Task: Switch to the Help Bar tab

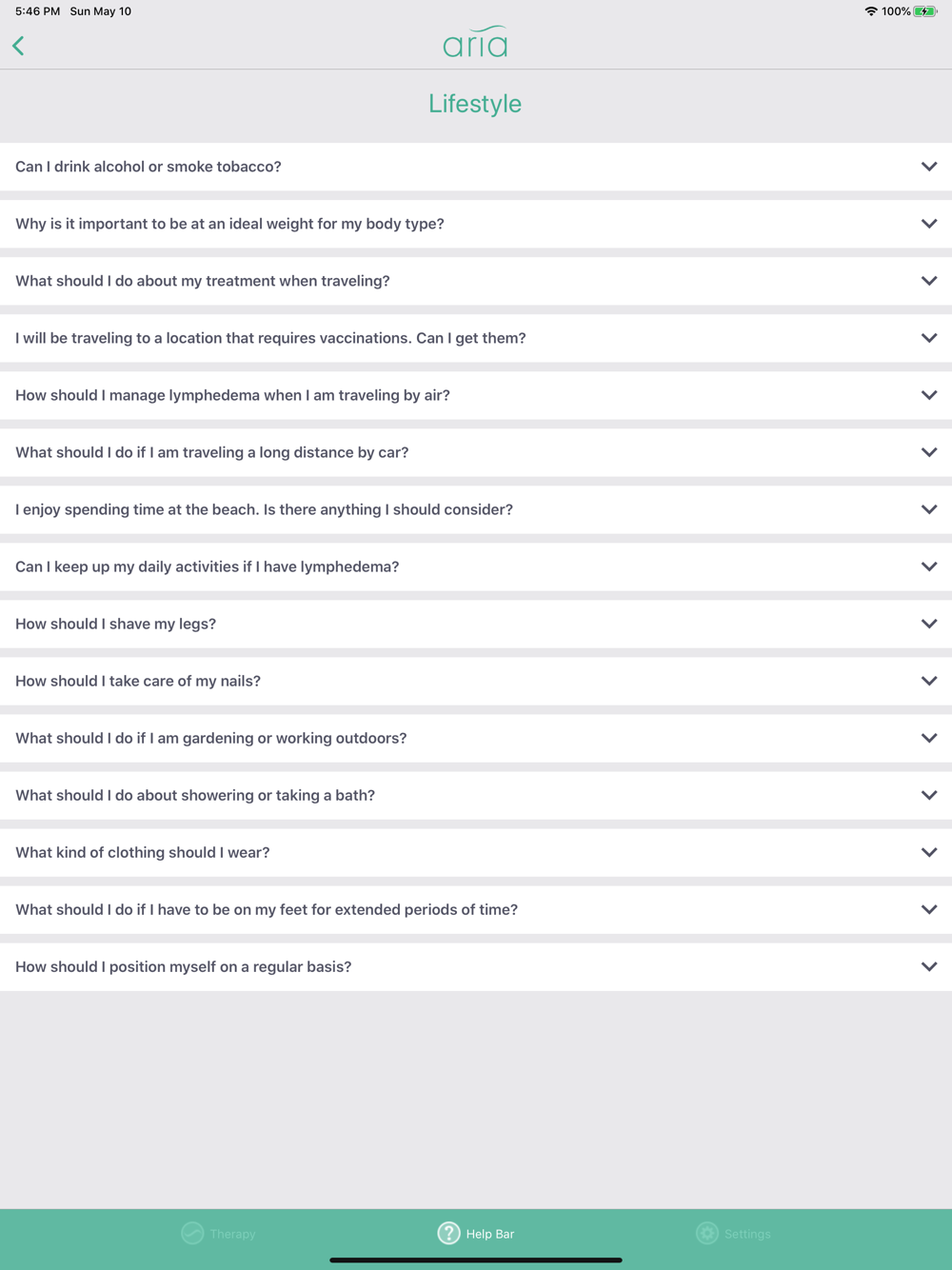Action: [476, 1233]
